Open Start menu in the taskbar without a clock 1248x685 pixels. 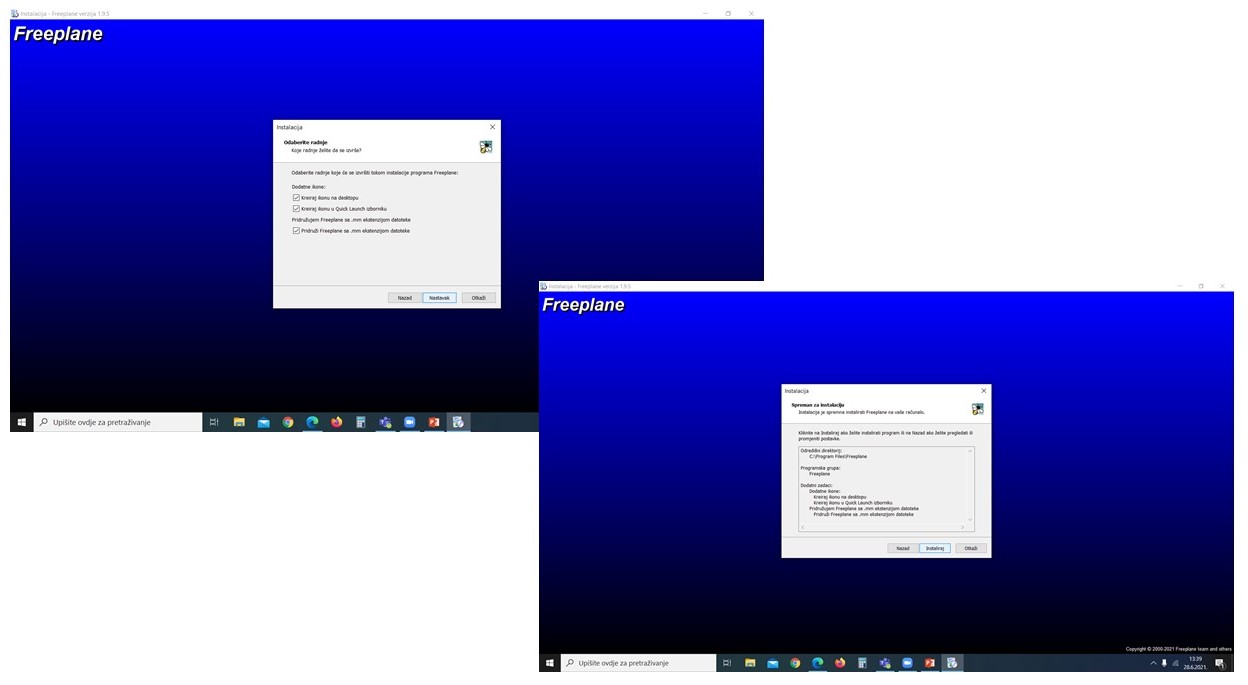(x=21, y=422)
